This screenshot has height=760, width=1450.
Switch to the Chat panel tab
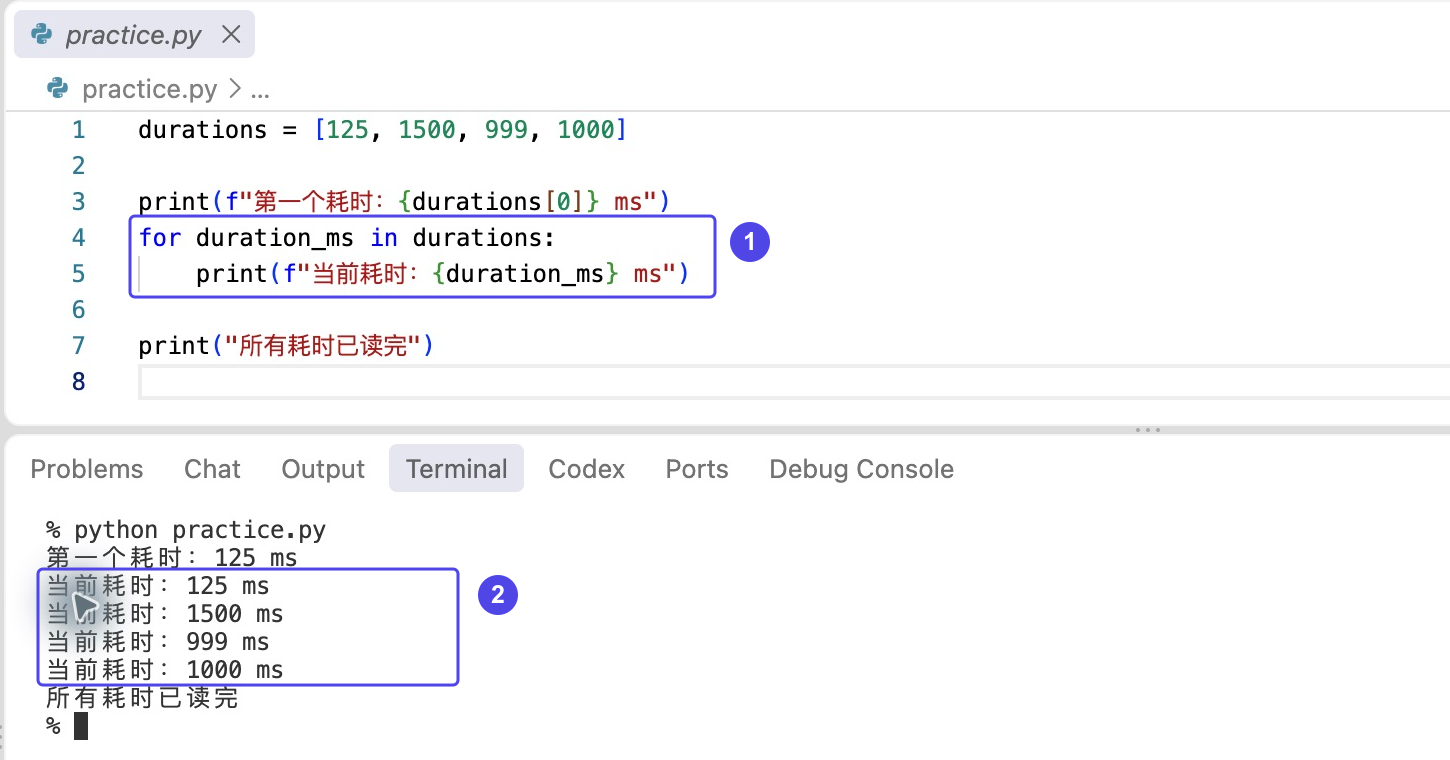click(x=212, y=469)
